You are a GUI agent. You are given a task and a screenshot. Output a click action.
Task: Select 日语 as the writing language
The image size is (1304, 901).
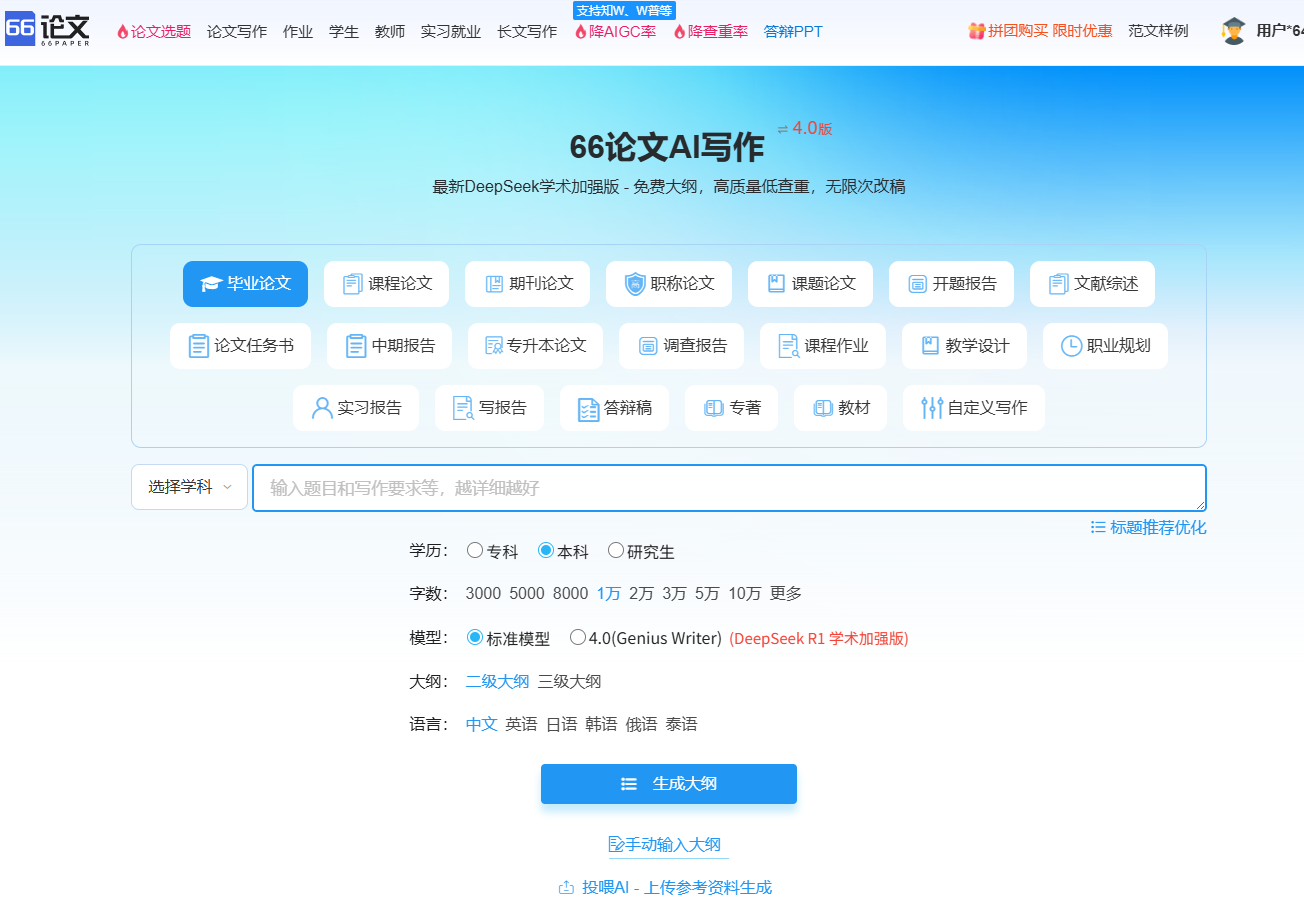pyautogui.click(x=561, y=724)
